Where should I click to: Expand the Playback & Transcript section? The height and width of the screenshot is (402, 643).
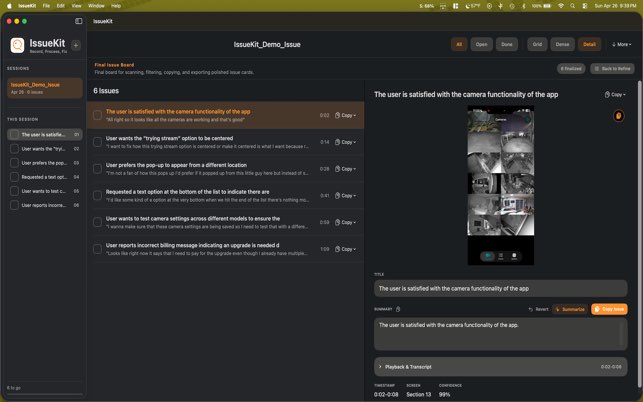point(500,367)
